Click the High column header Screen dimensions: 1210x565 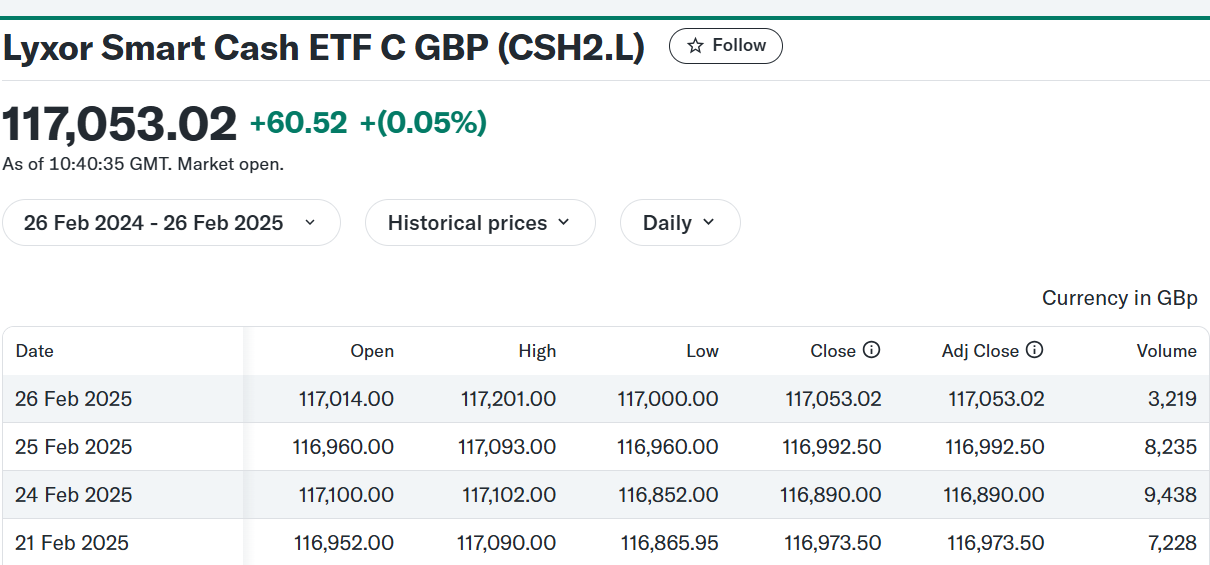point(537,351)
